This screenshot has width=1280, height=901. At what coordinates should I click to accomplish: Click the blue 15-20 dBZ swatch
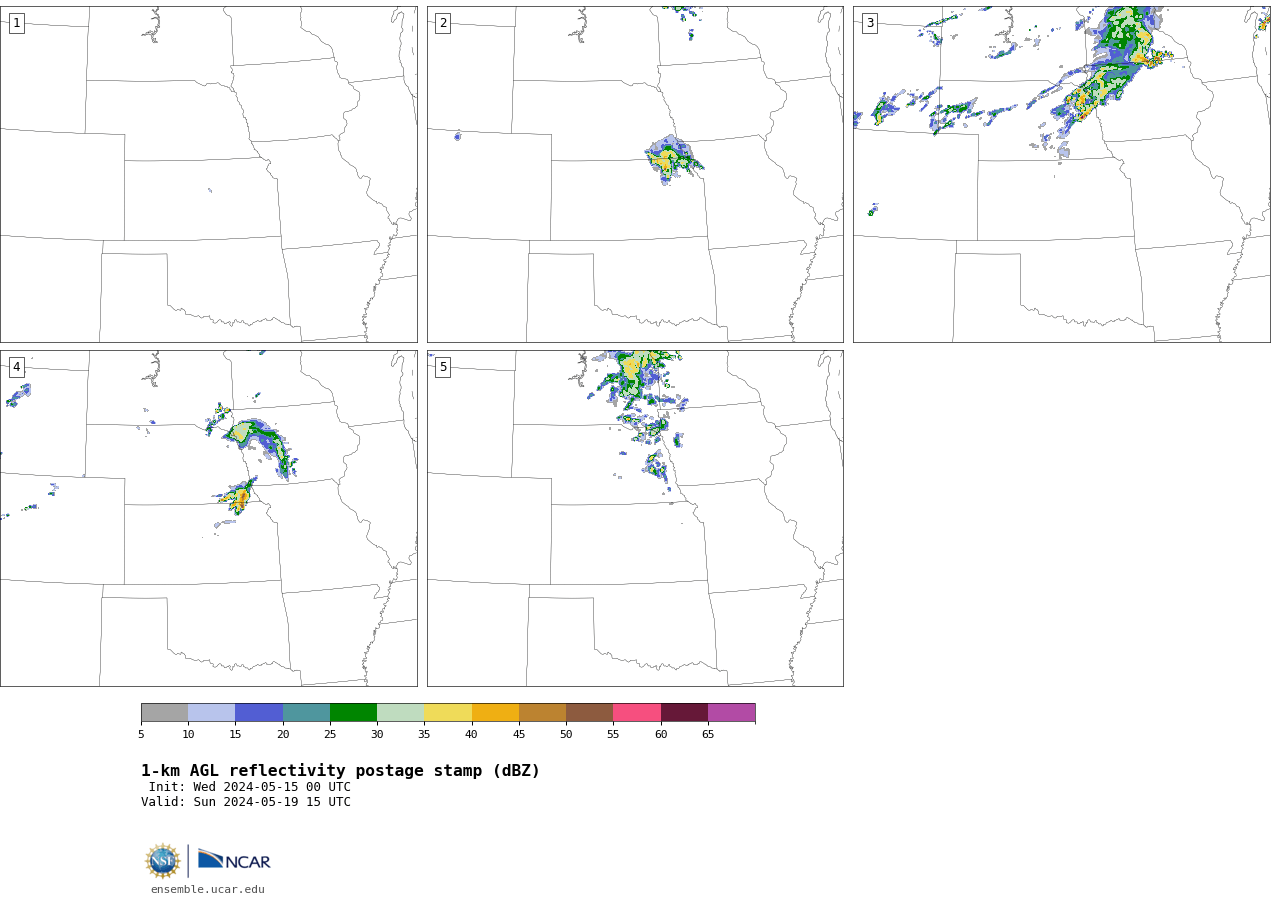tap(259, 712)
